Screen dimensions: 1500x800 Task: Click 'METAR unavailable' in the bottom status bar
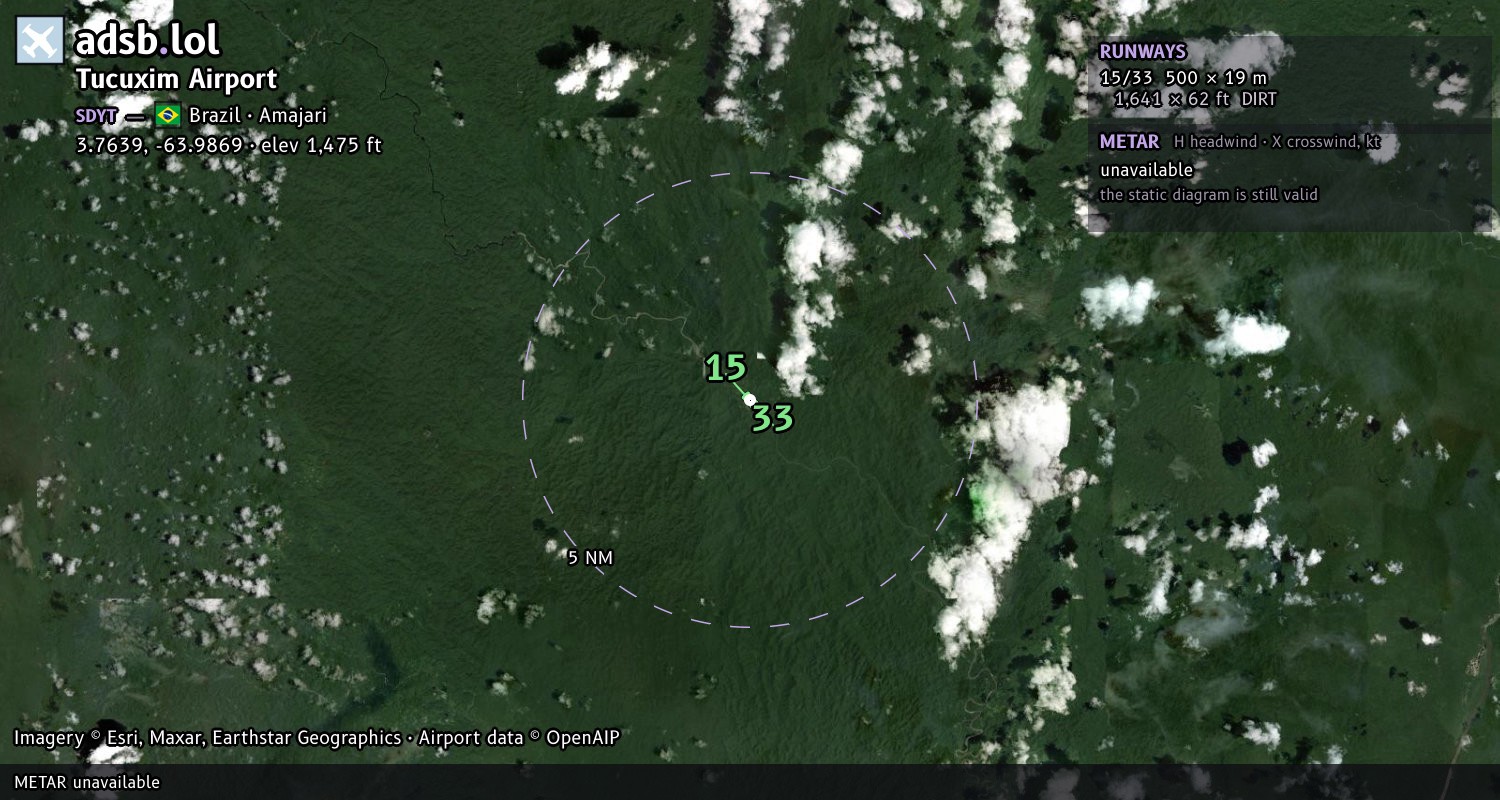tap(87, 782)
